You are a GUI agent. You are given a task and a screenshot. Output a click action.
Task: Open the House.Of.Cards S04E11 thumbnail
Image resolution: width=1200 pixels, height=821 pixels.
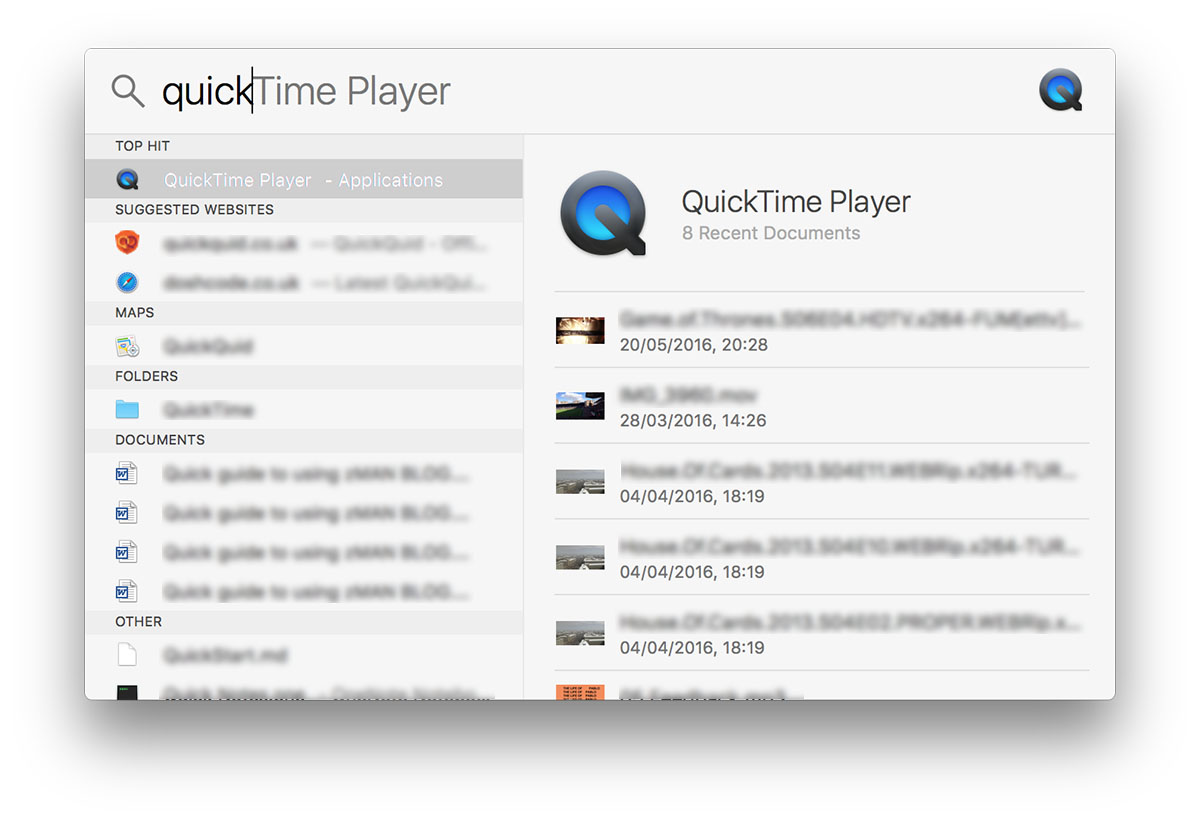tap(580, 482)
